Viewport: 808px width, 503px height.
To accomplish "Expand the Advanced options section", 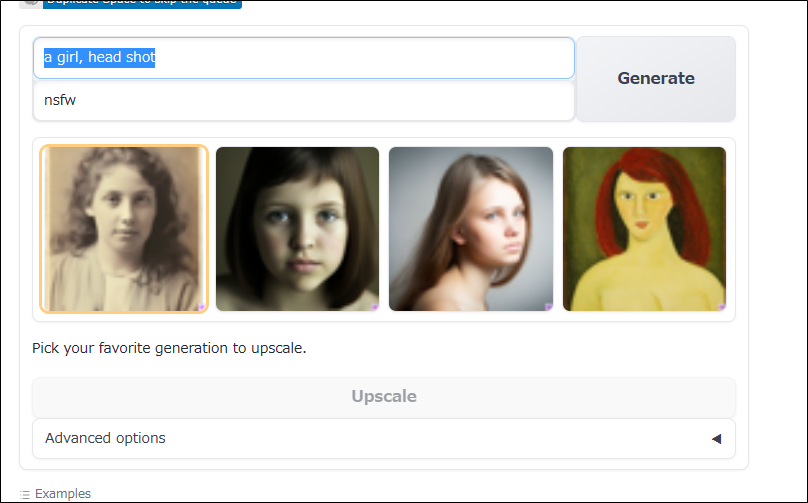I will click(384, 439).
